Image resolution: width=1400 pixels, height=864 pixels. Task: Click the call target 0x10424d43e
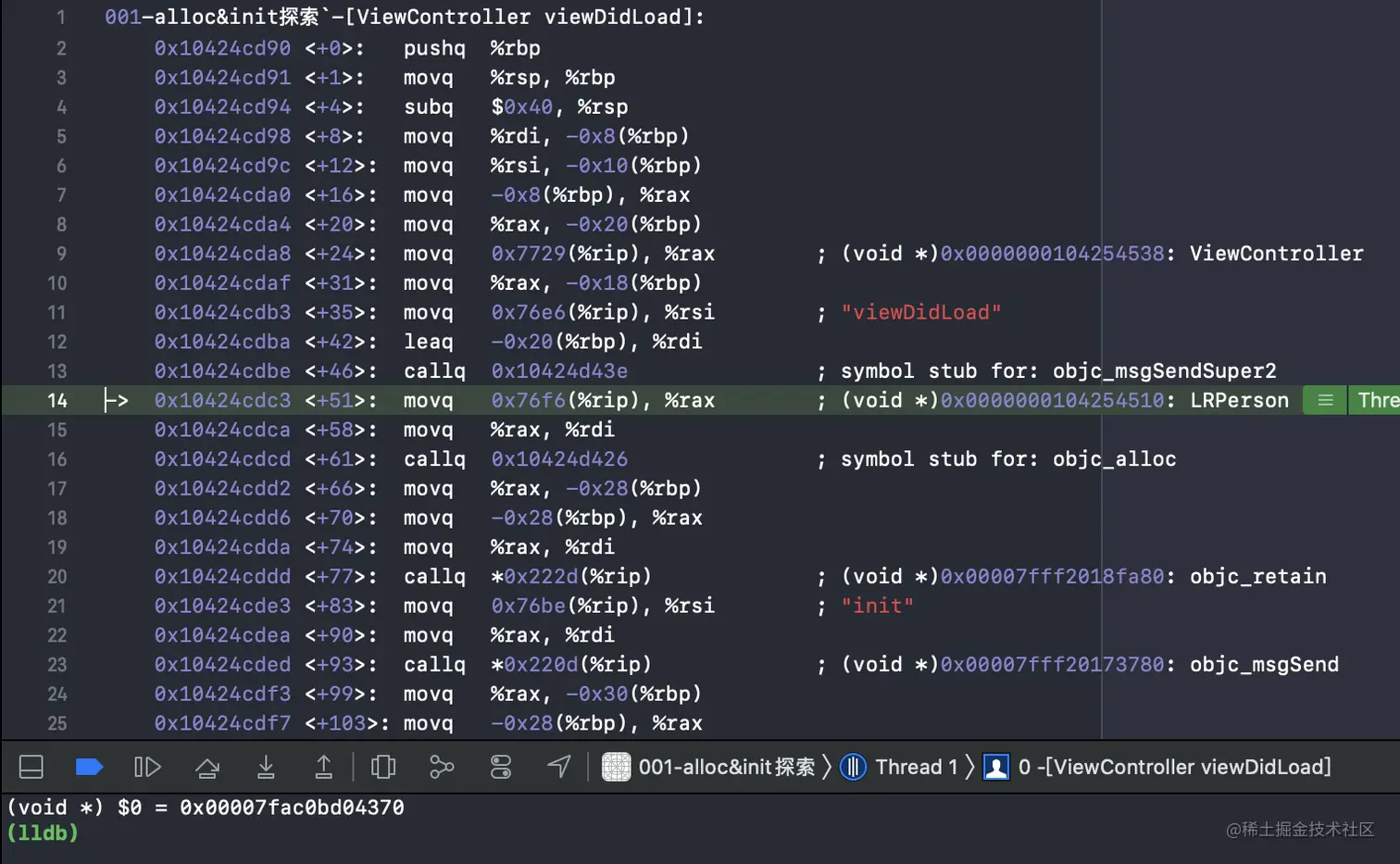pyautogui.click(x=559, y=370)
